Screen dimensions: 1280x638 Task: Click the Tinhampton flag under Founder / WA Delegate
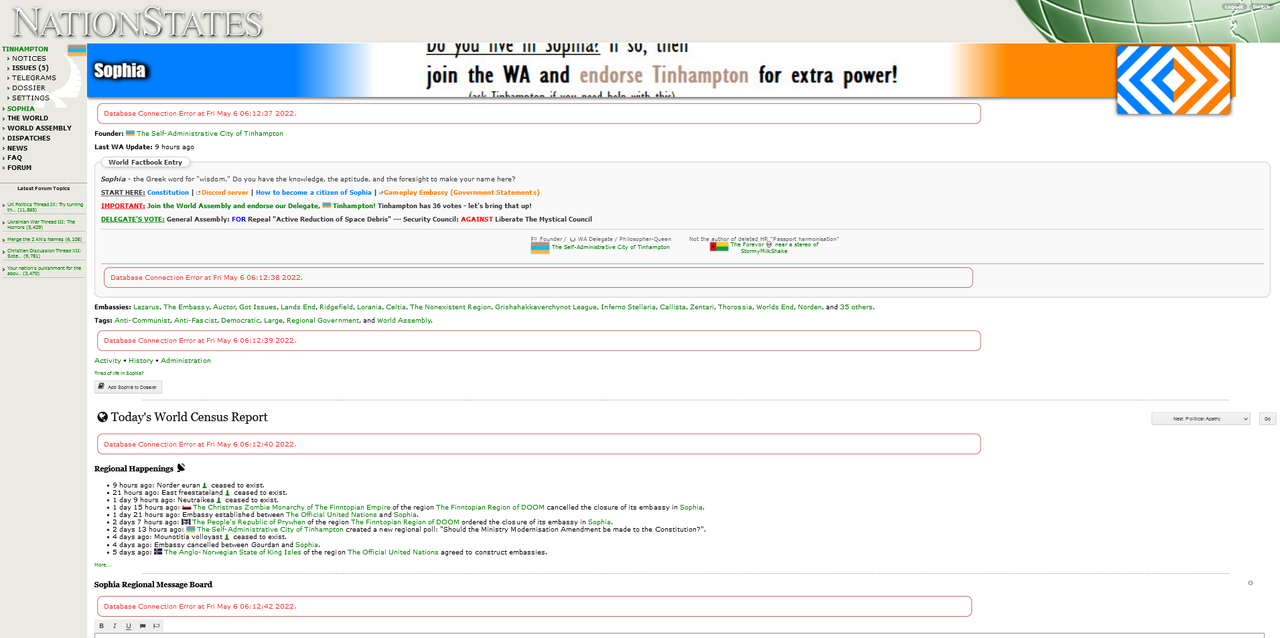click(540, 247)
